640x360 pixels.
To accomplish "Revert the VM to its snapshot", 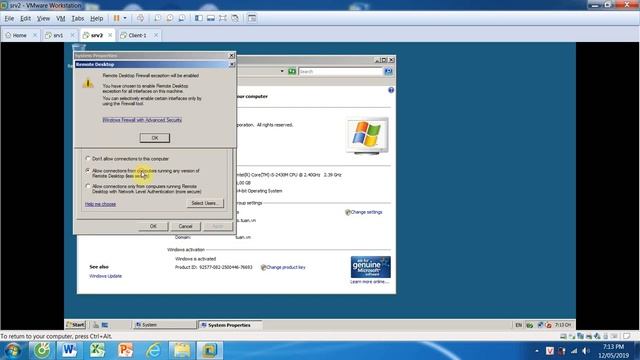I will (169, 18).
